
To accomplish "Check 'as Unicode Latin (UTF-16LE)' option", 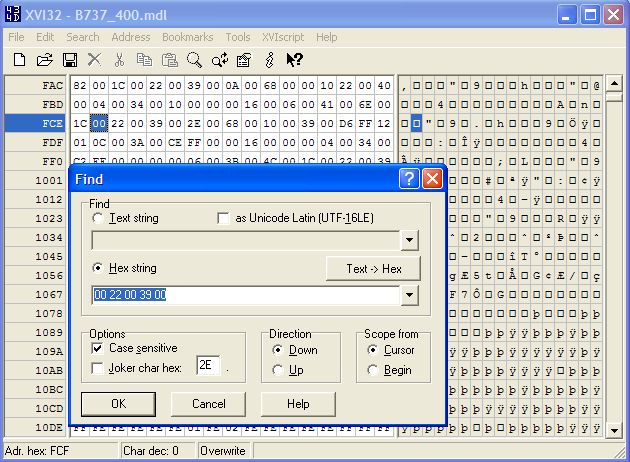I will pyautogui.click(x=224, y=218).
